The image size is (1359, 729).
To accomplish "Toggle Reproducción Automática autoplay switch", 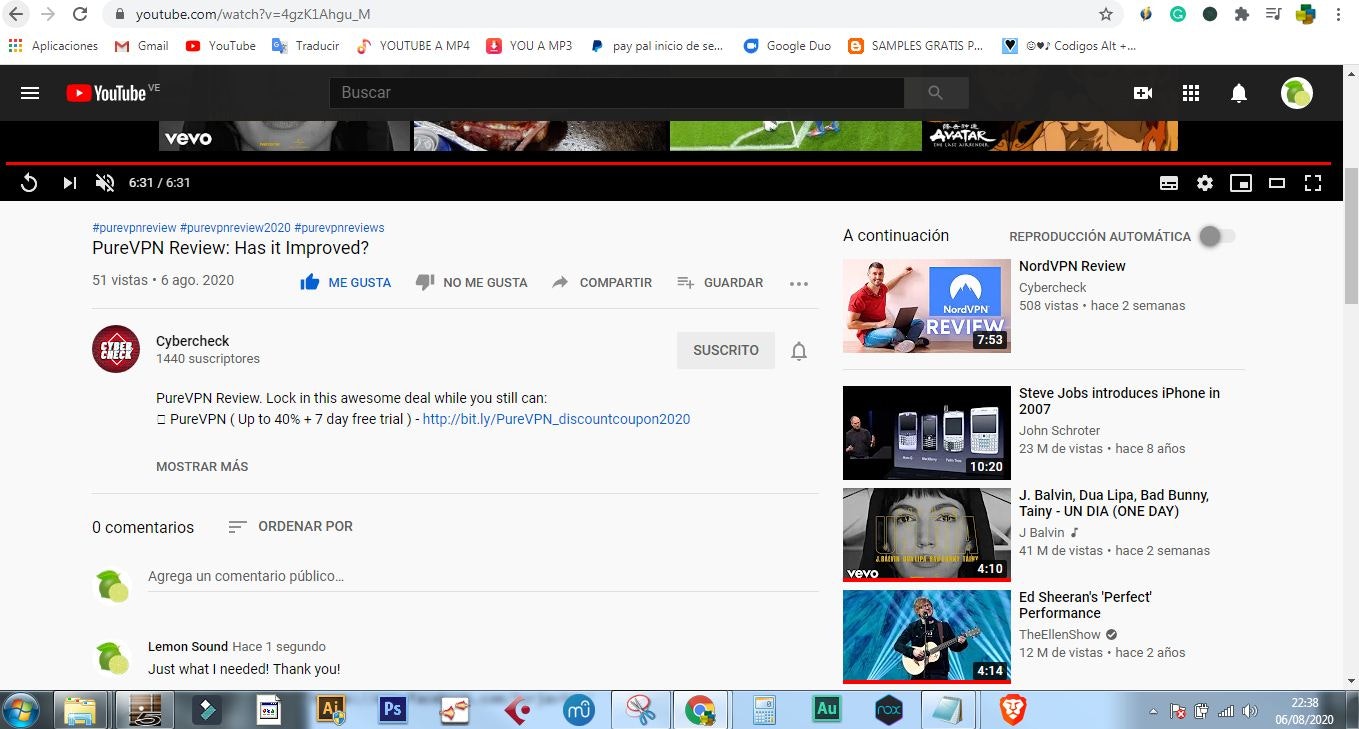I will pyautogui.click(x=1217, y=237).
